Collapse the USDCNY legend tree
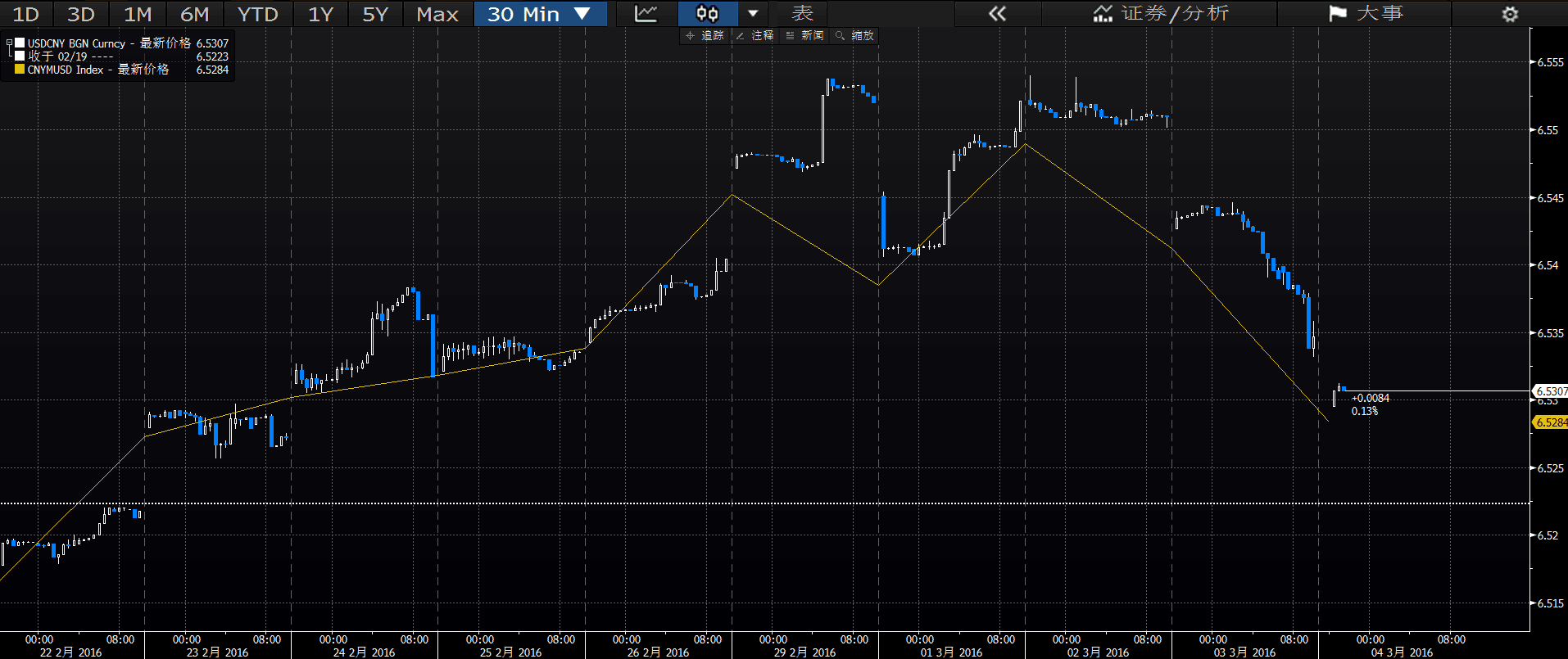 (x=9, y=43)
